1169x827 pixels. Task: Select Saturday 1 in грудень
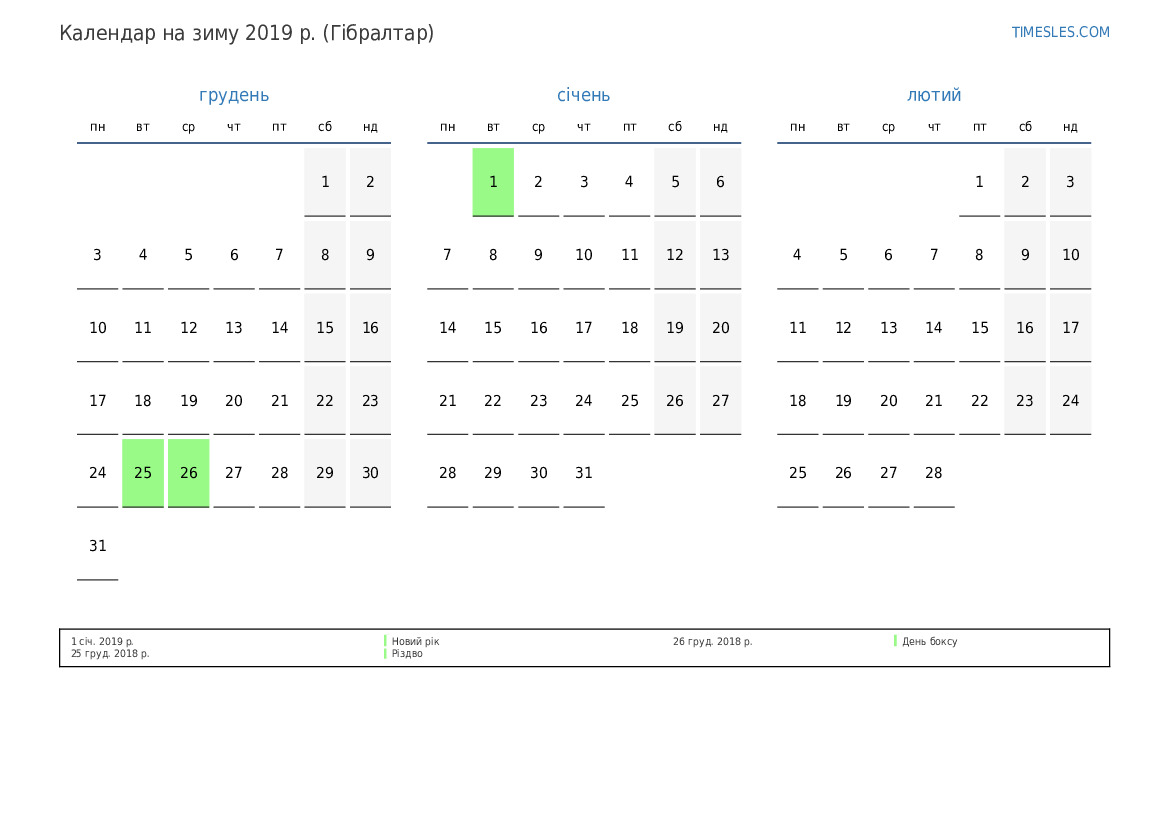click(325, 182)
